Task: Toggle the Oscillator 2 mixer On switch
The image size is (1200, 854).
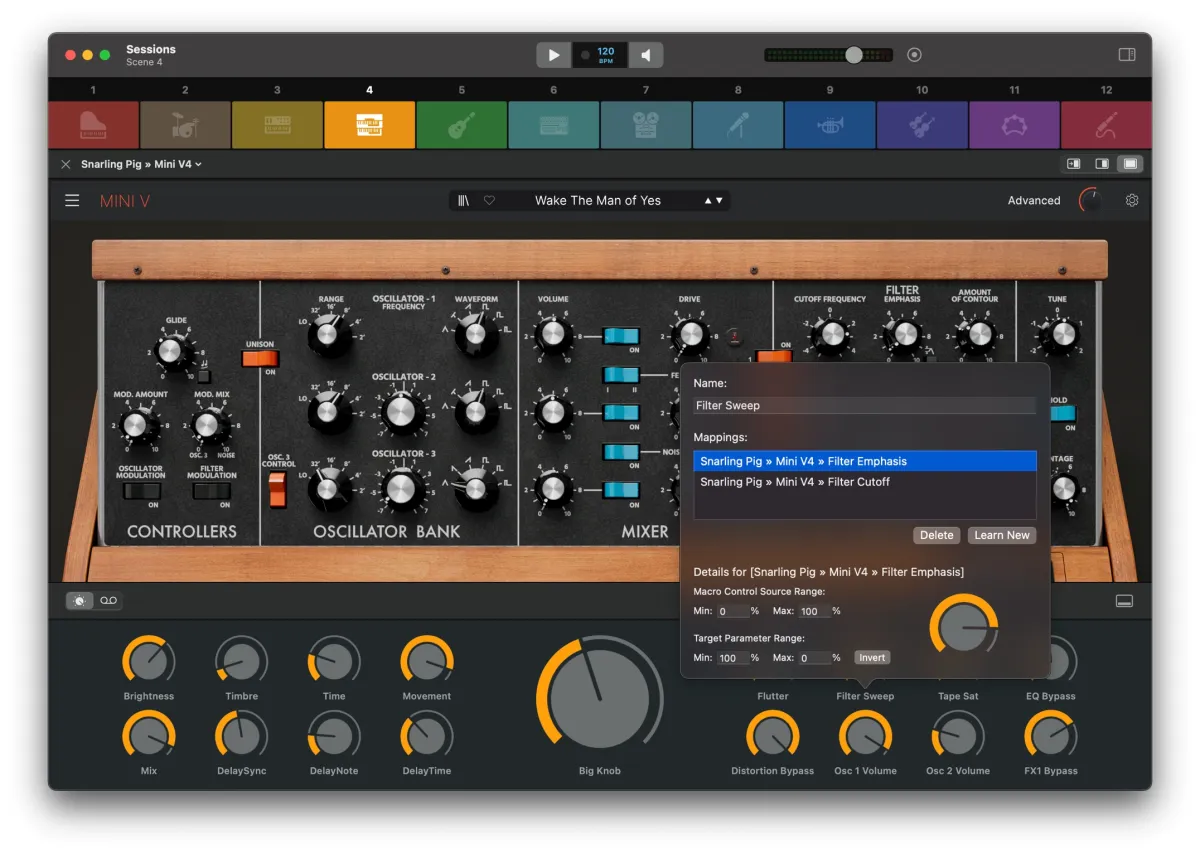Action: click(620, 413)
